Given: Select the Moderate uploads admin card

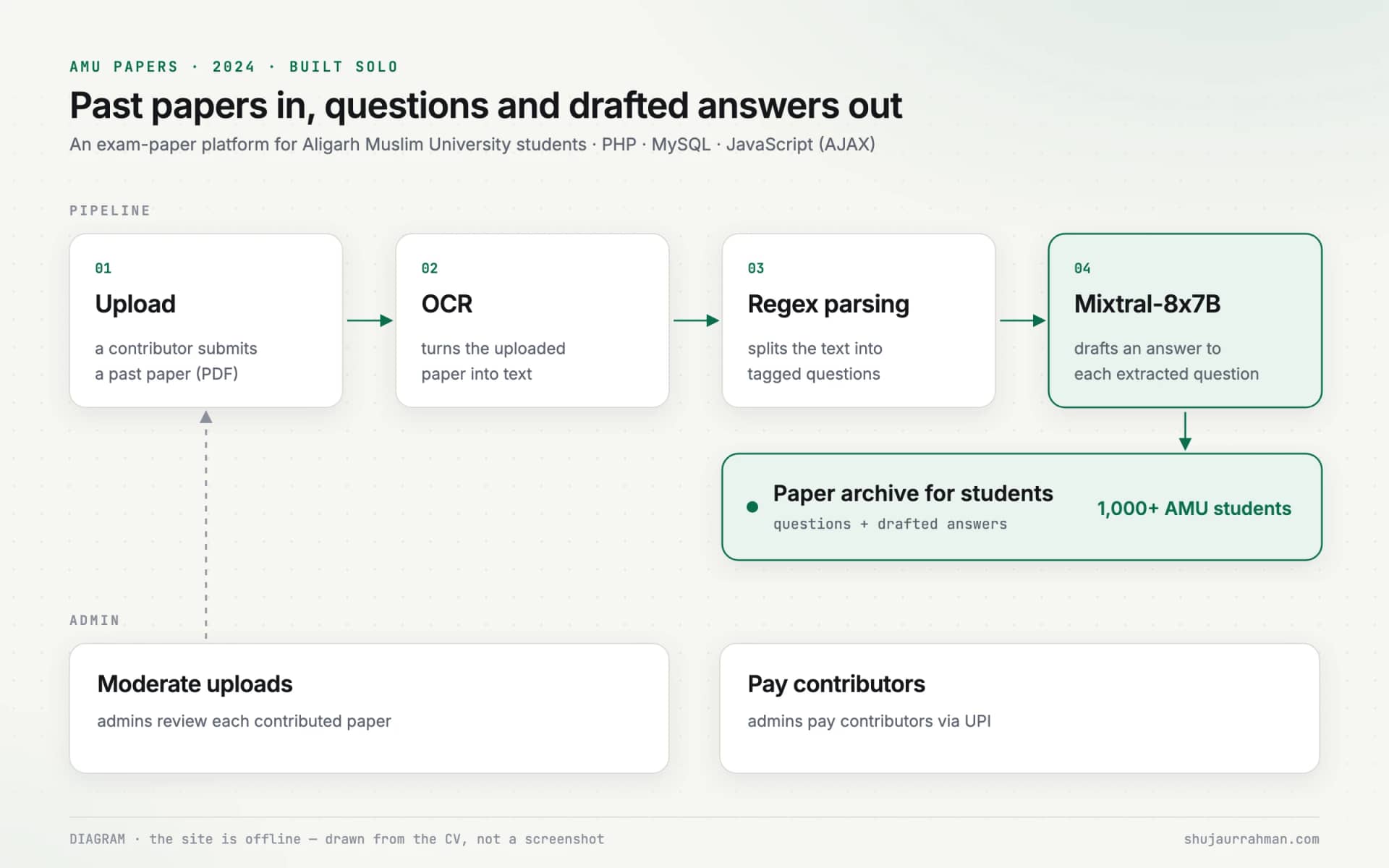Looking at the screenshot, I should pos(369,708).
